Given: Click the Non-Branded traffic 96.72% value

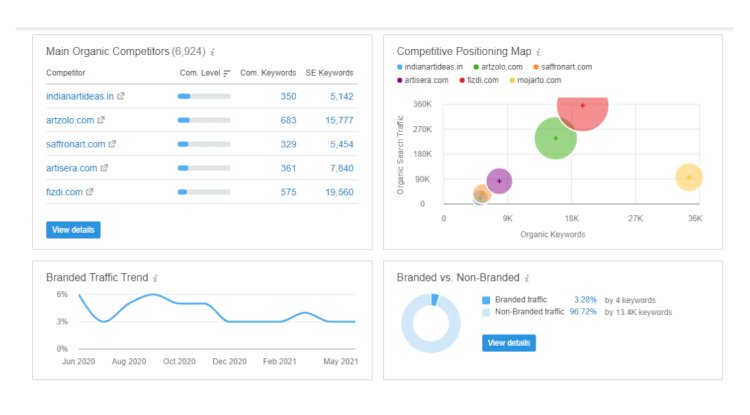Looking at the screenshot, I should 583,312.
